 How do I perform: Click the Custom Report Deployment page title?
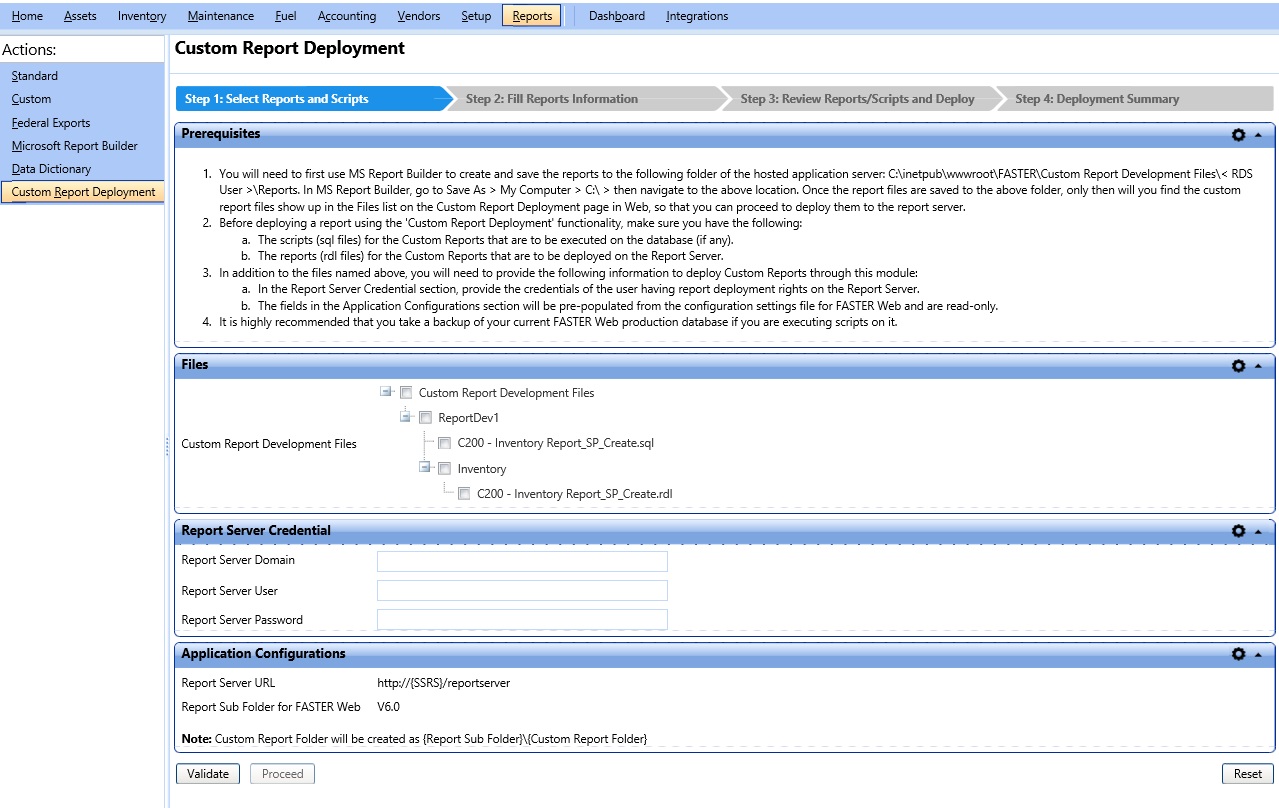[x=290, y=48]
